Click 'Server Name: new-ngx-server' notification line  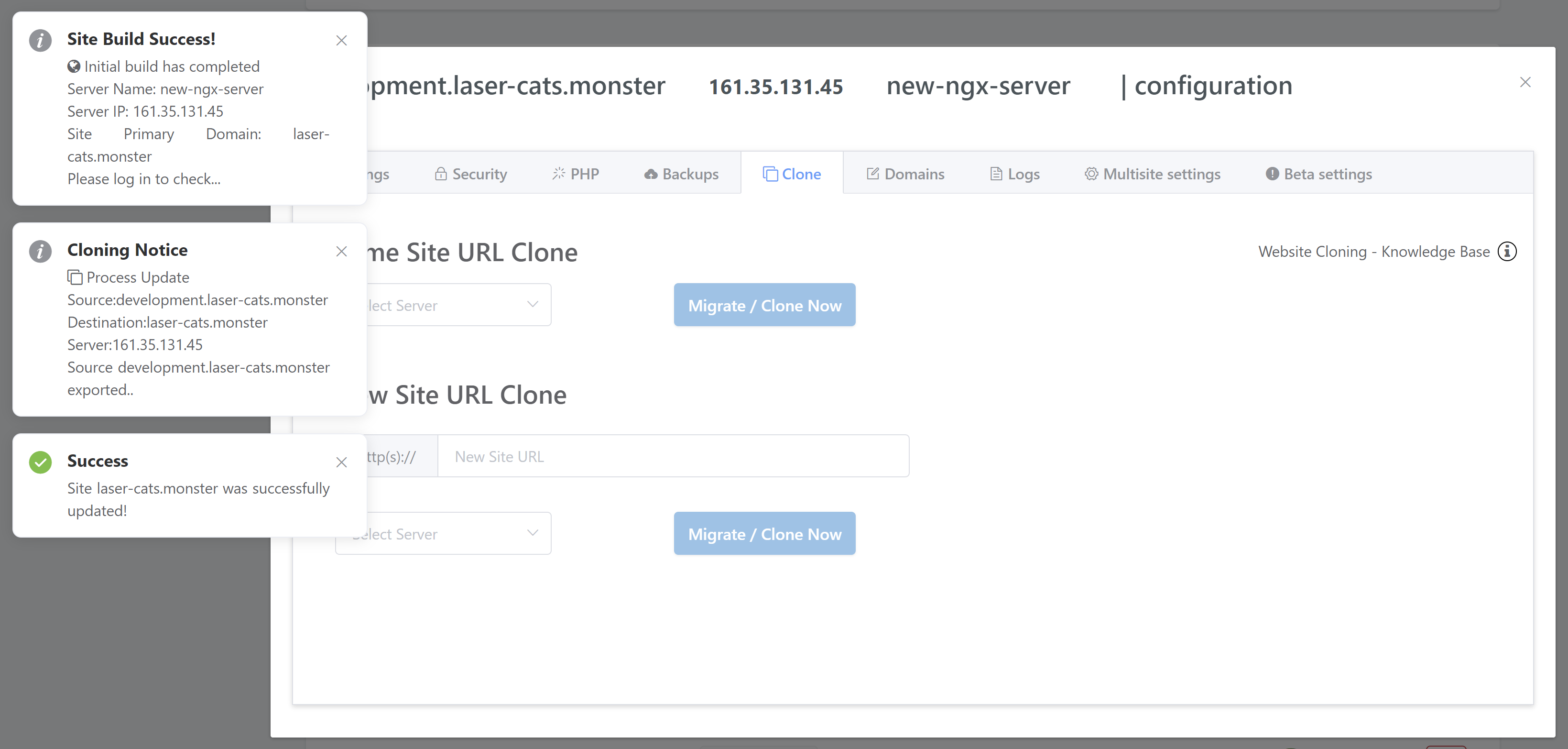[x=165, y=89]
